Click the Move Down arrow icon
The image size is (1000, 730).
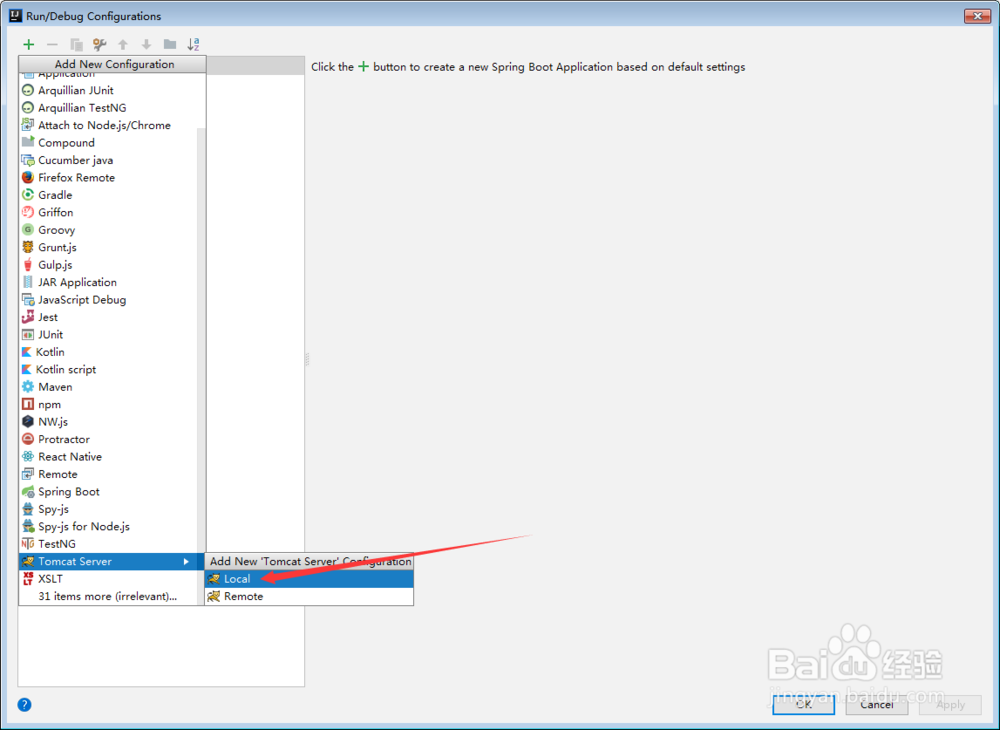(x=146, y=45)
